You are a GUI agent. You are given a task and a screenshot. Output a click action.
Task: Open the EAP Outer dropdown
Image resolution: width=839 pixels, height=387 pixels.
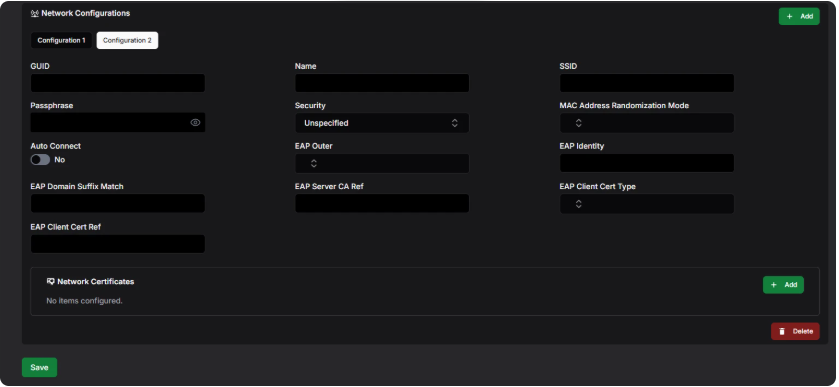tap(382, 163)
